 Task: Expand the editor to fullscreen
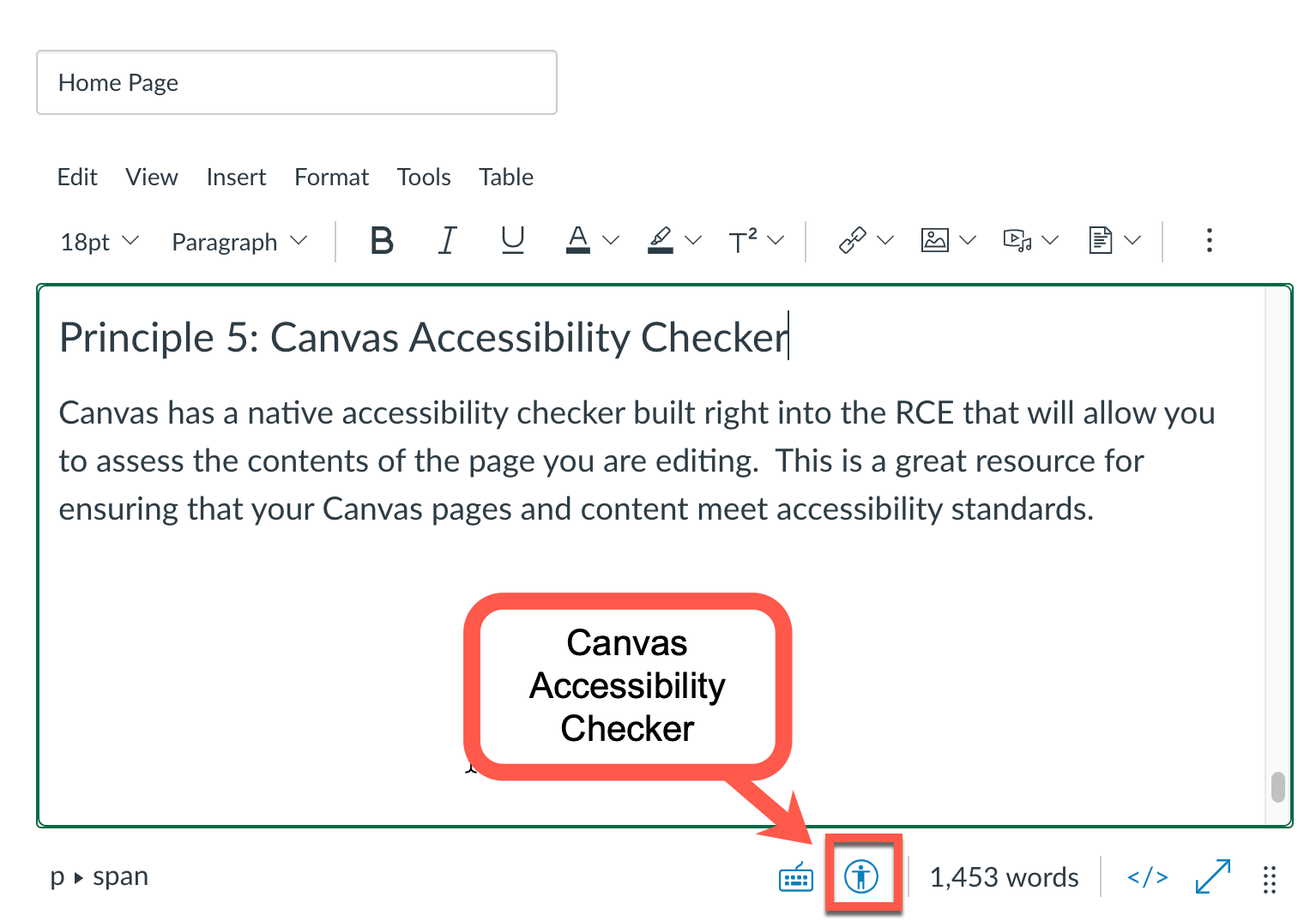tap(1212, 876)
